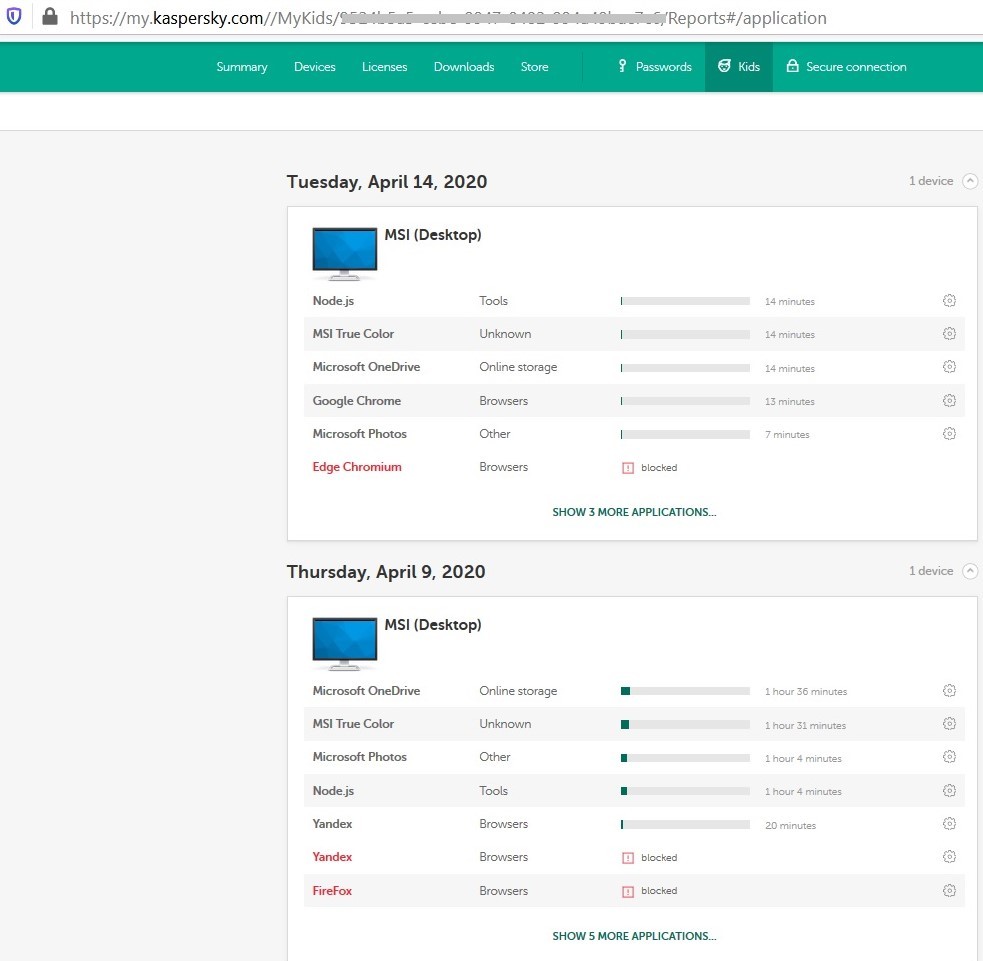Click blocked warning icon for Edge Chromium
This screenshot has height=961, width=983.
pyautogui.click(x=628, y=467)
